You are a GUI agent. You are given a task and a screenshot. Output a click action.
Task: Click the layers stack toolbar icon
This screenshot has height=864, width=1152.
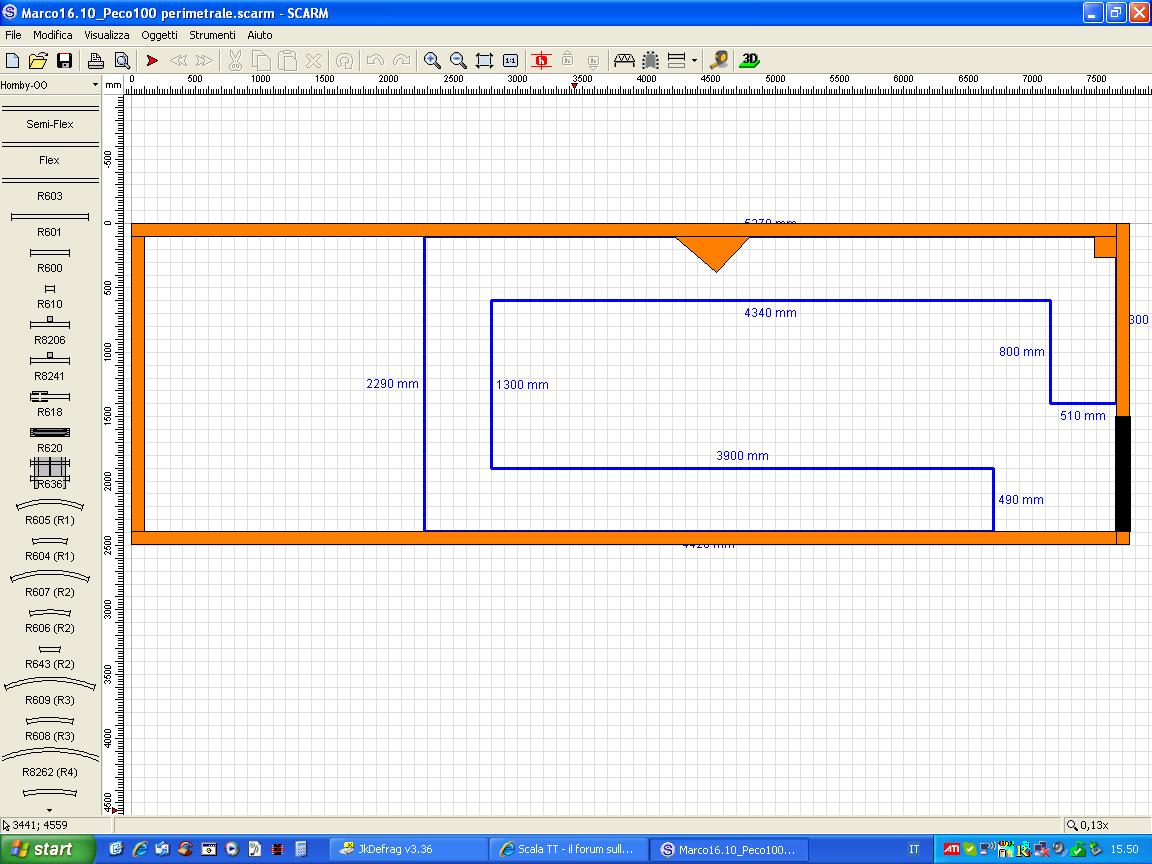677,60
